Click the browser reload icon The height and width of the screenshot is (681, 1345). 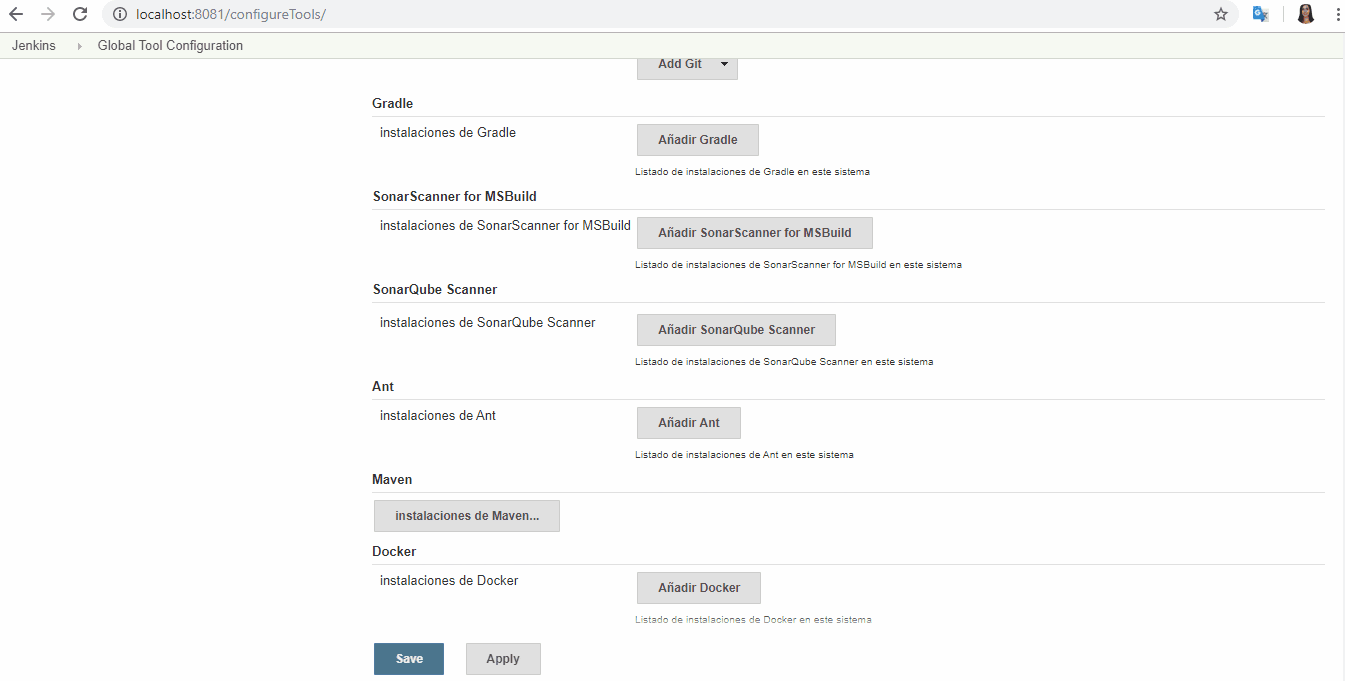pos(79,14)
